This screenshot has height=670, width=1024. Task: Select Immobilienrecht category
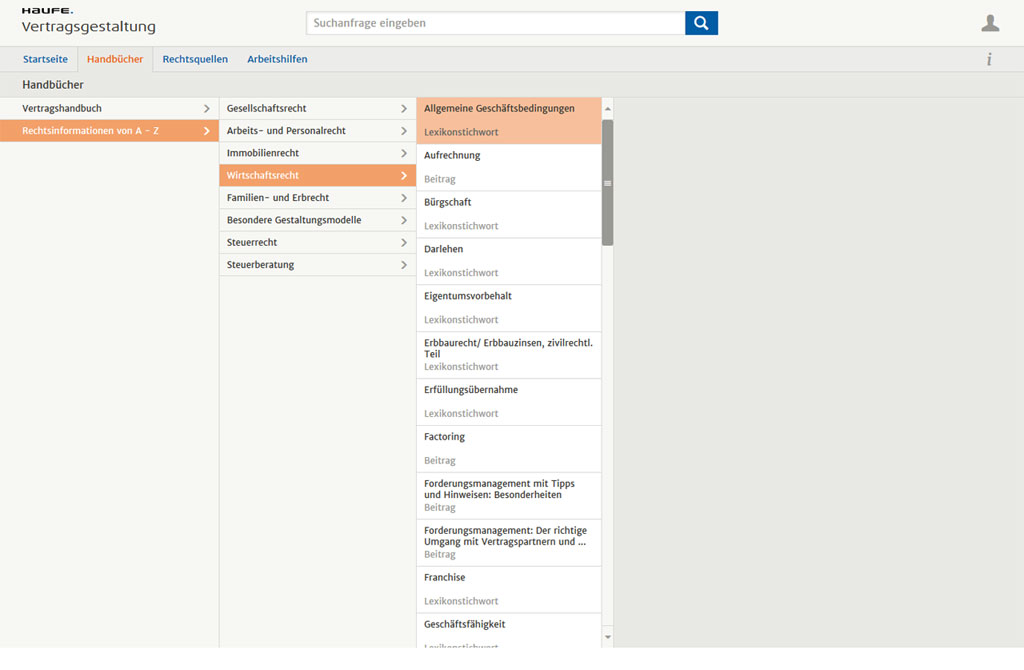tap(317, 153)
